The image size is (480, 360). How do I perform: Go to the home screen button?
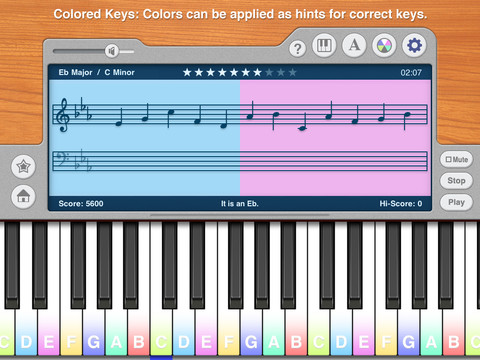23,196
